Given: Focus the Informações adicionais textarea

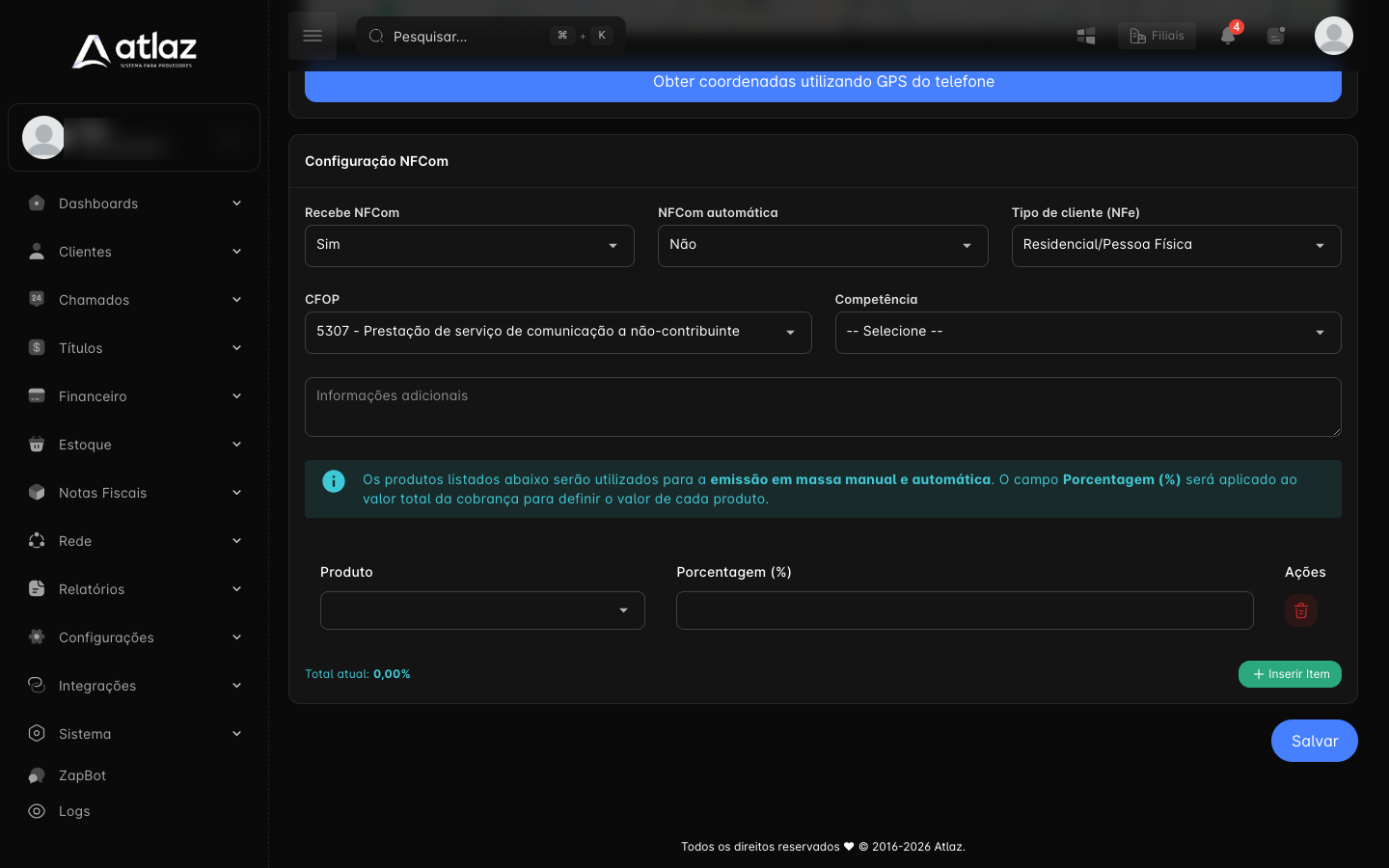Looking at the screenshot, I should [823, 407].
